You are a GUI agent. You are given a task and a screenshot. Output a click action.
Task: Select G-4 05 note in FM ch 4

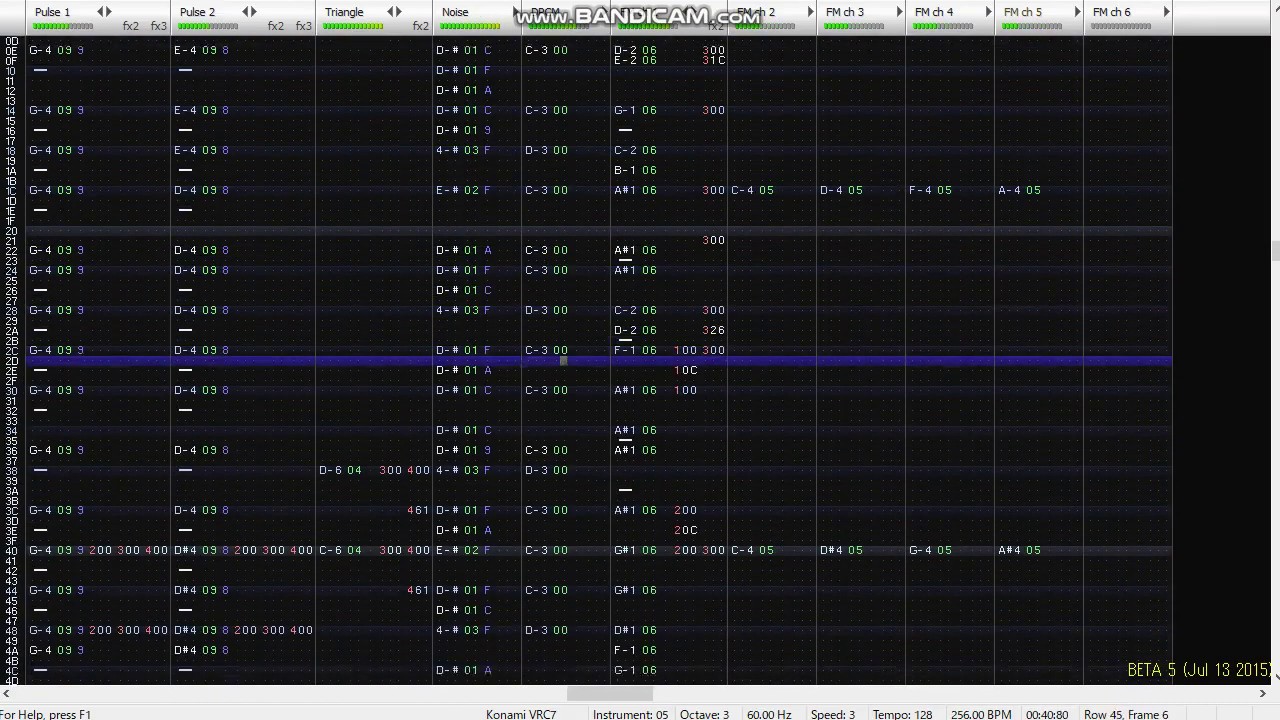click(x=930, y=550)
